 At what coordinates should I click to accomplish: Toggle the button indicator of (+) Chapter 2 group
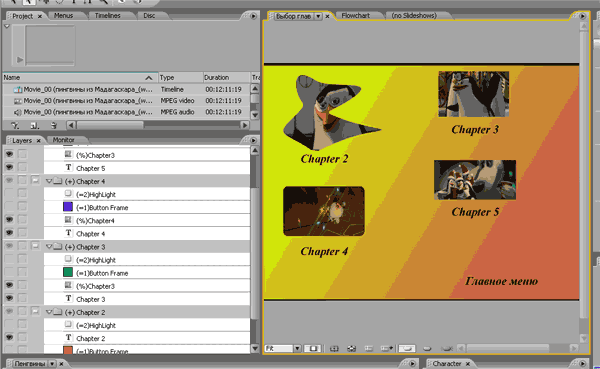35,311
